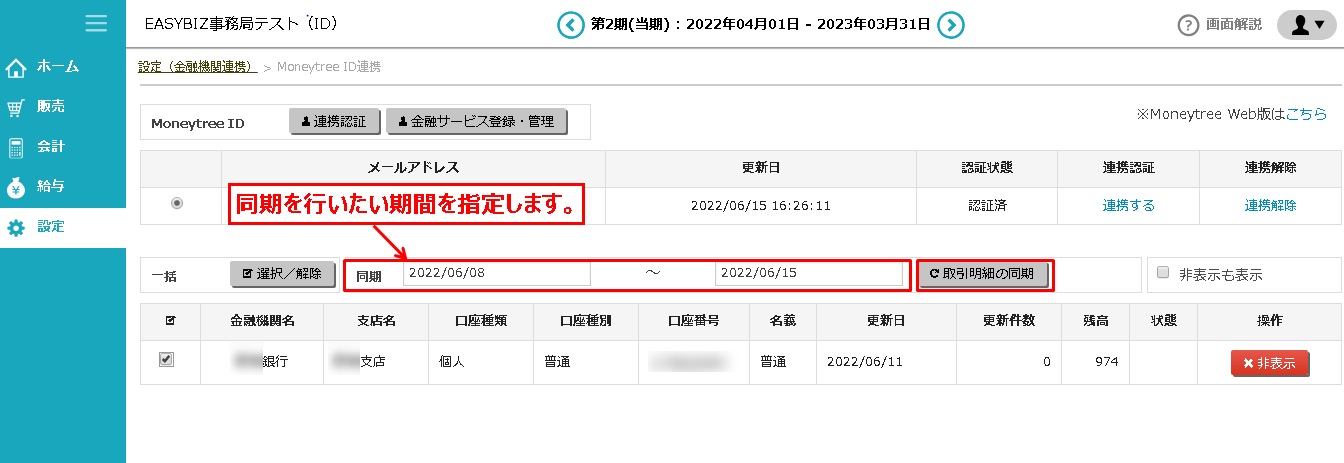This screenshot has height=463, width=1344.
Task: Follow the 連携解除 link
Action: click(x=1270, y=205)
